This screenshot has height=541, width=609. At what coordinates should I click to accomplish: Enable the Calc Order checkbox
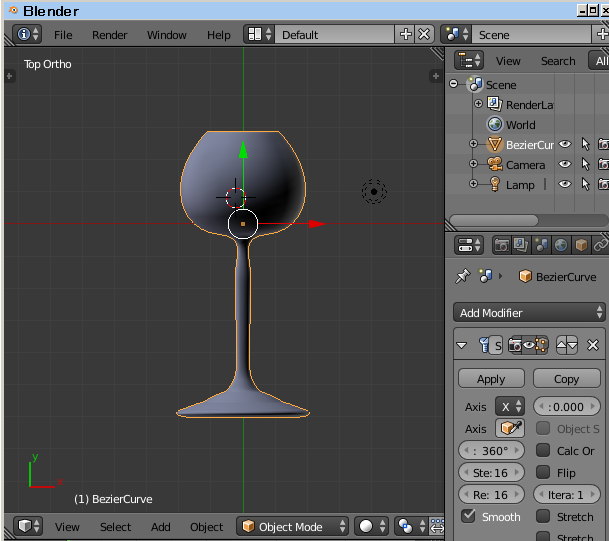point(542,450)
